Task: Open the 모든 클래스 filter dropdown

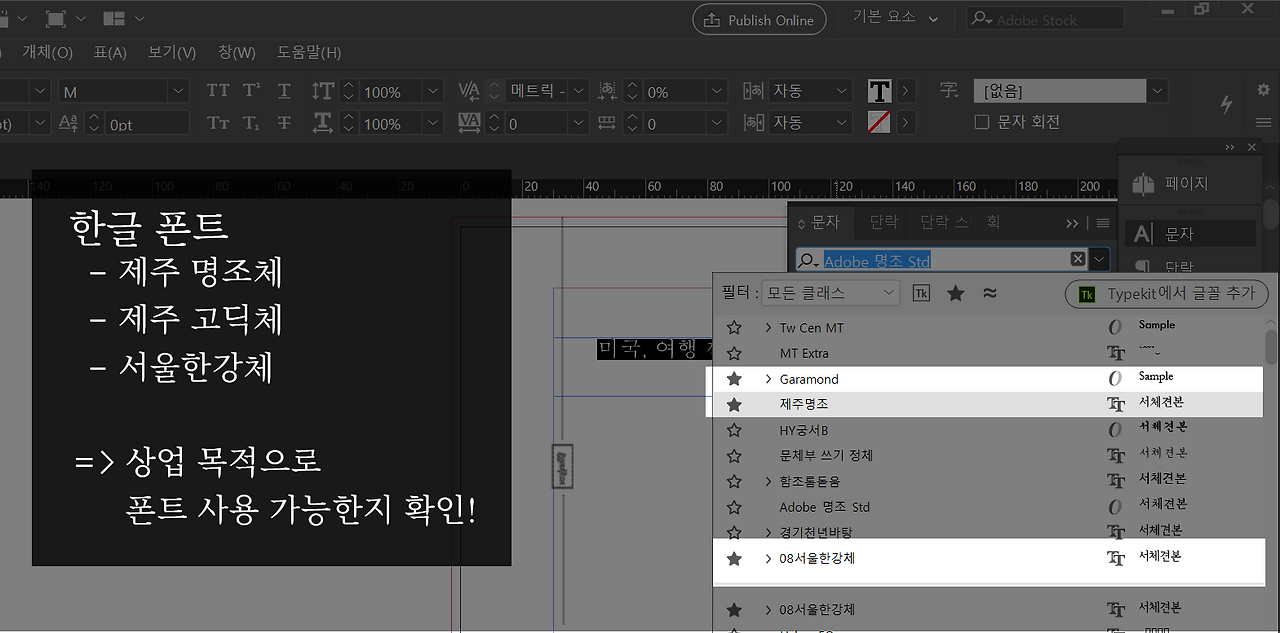Action: pos(830,293)
